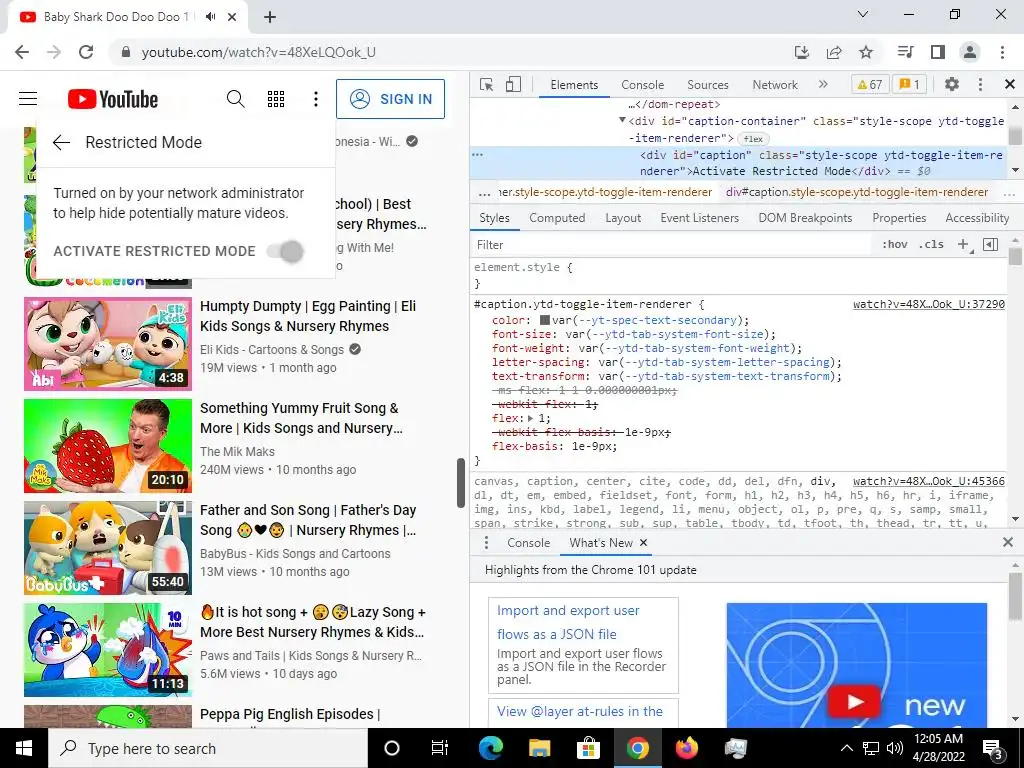The image size is (1024, 768).
Task: Click the 67 warnings badge
Action: point(870,84)
